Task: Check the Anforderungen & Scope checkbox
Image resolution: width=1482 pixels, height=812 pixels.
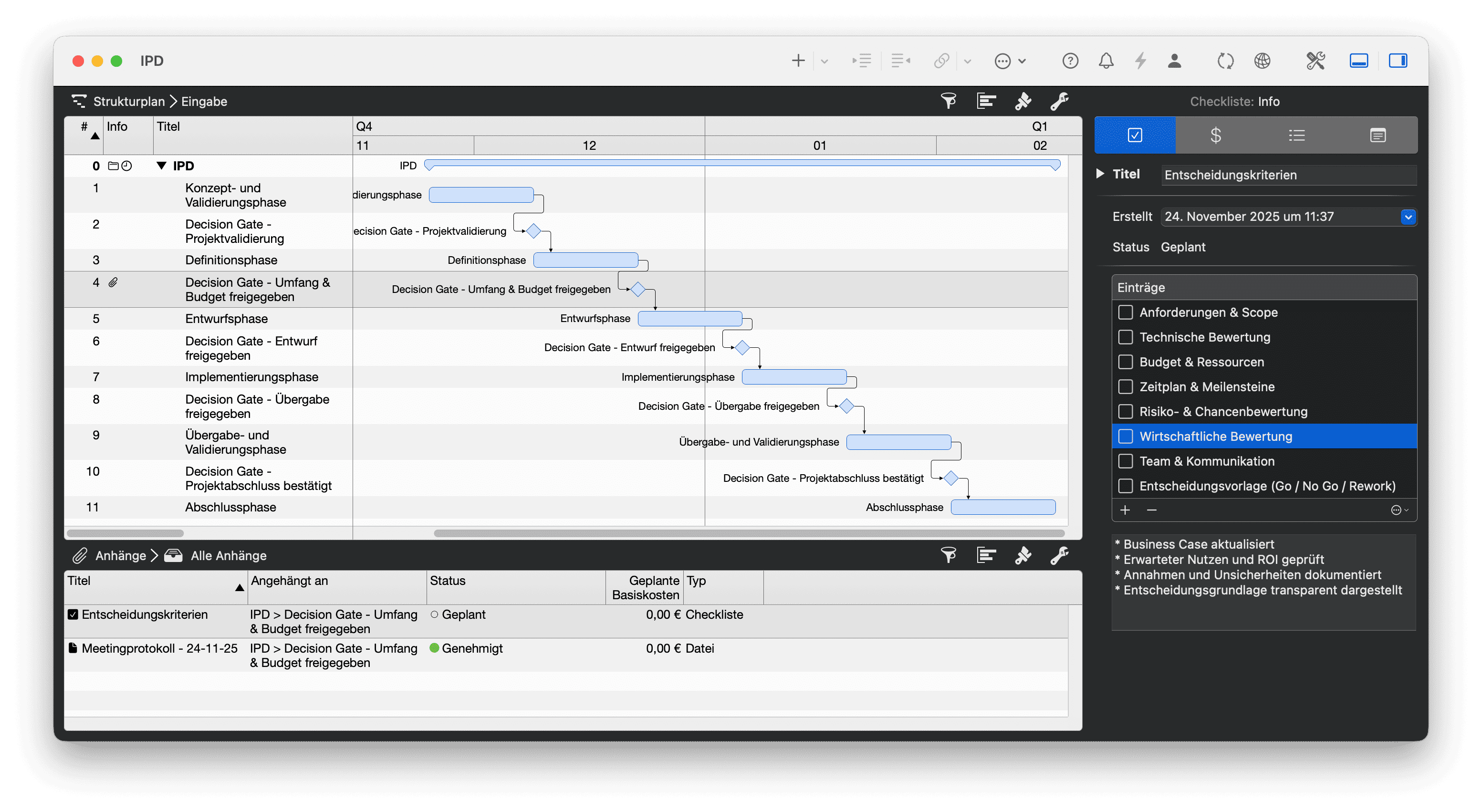Action: [x=1125, y=312]
